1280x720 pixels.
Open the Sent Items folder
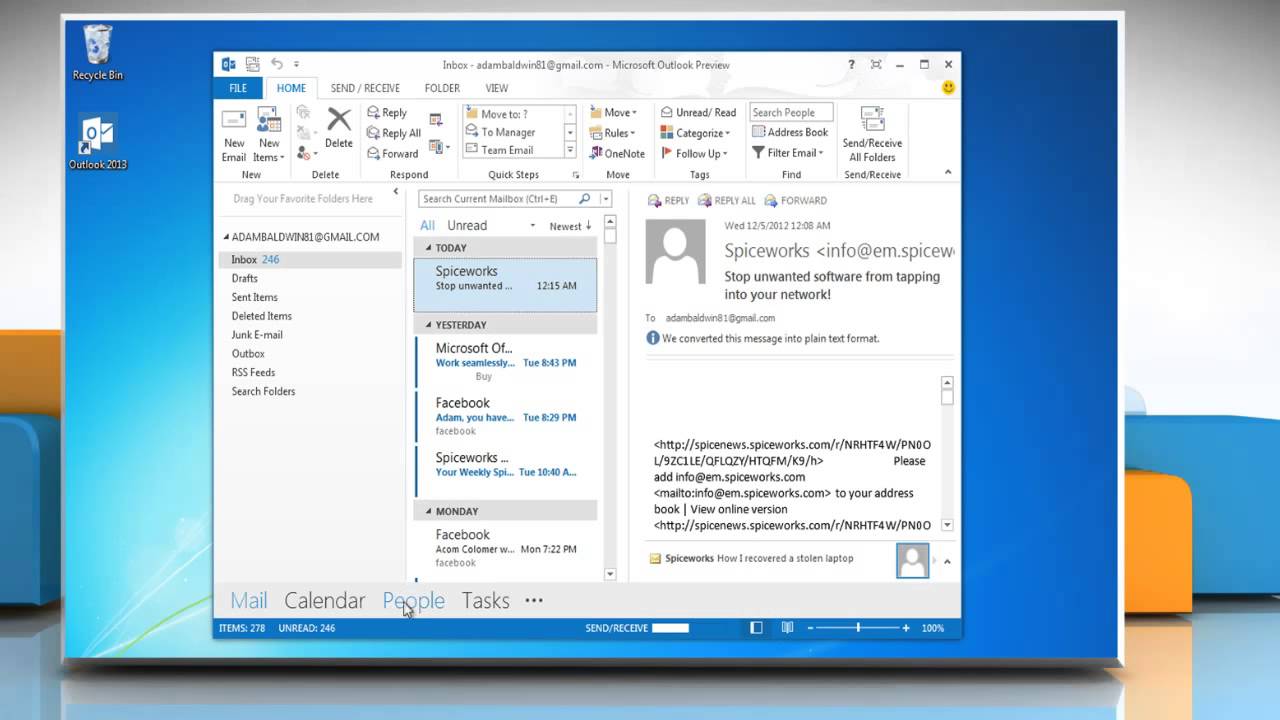[x=255, y=297]
